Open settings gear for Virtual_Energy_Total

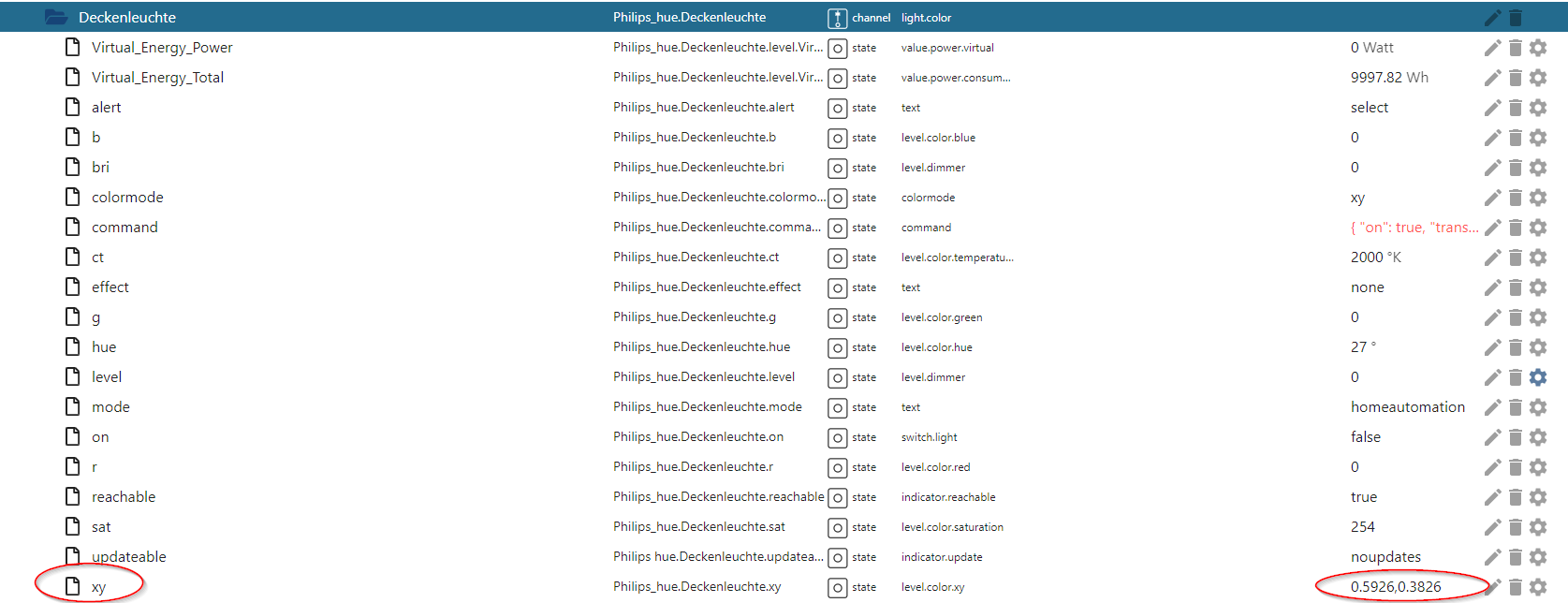coord(1538,78)
